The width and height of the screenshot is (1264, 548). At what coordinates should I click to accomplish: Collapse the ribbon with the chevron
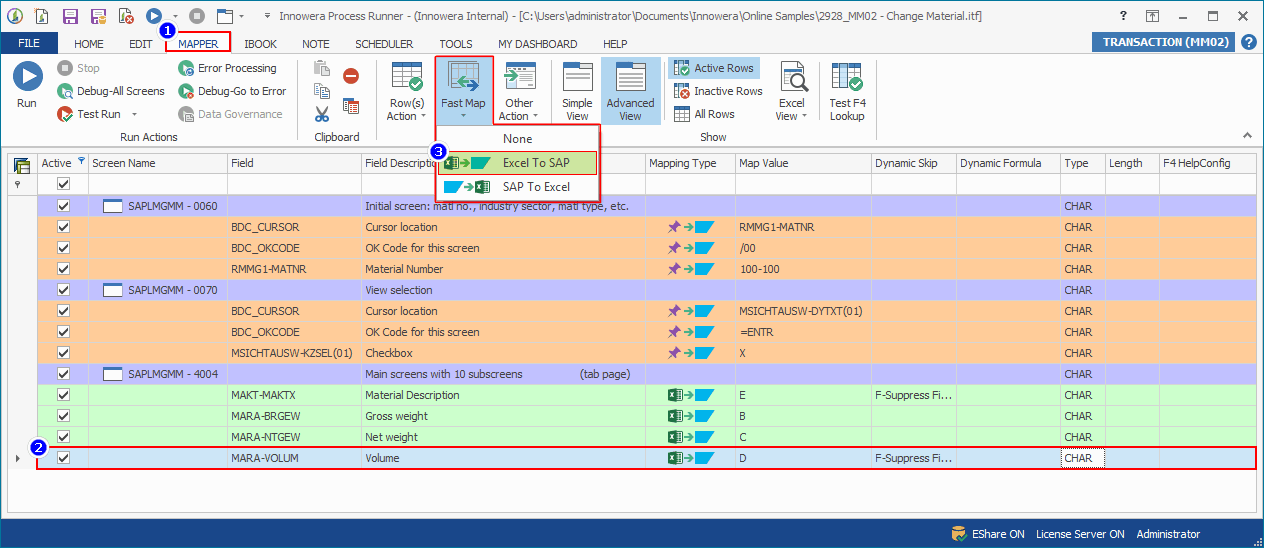[1247, 135]
